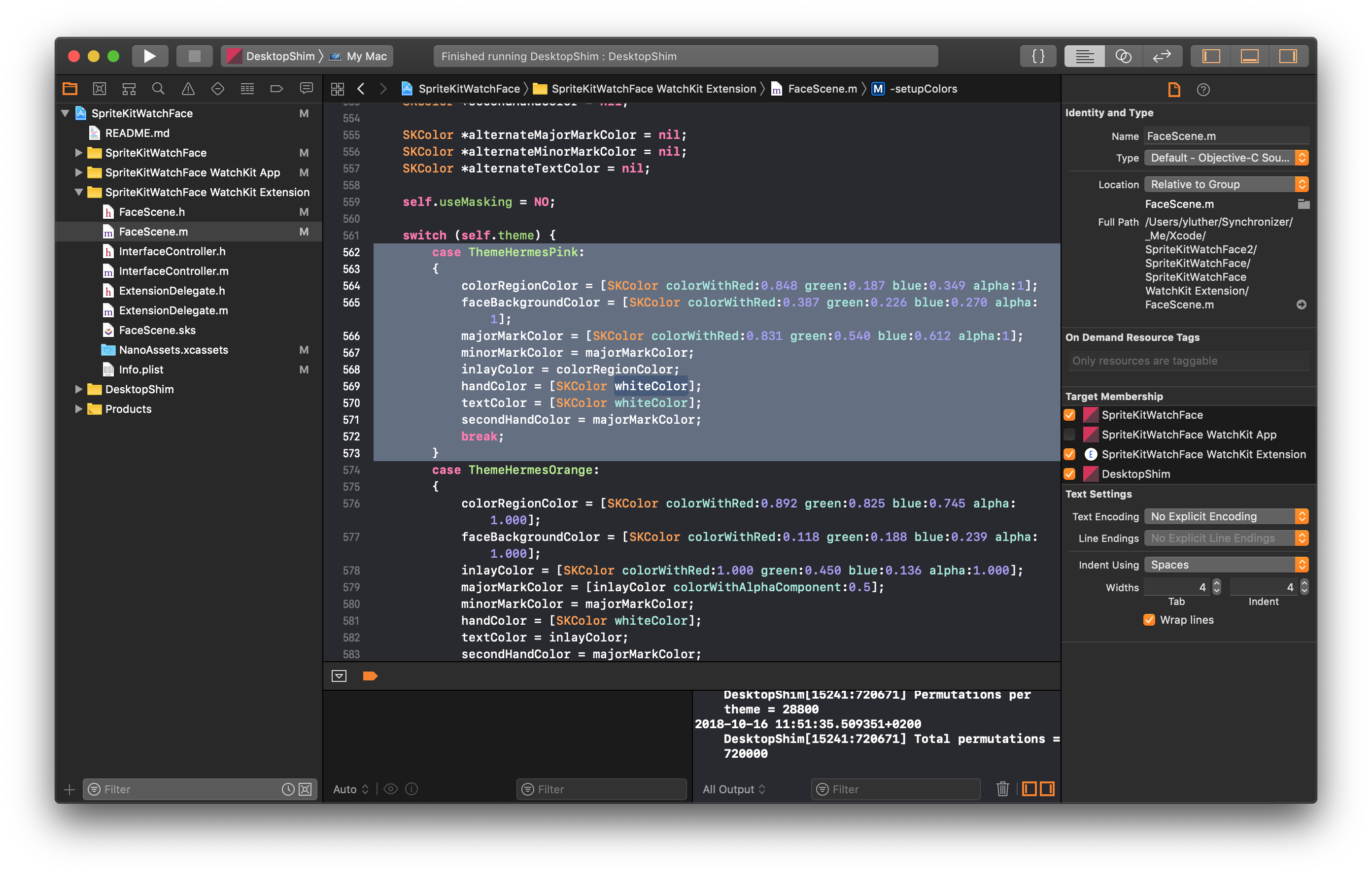Uncheck SpriteKitWatchFace target membership

[x=1070, y=415]
